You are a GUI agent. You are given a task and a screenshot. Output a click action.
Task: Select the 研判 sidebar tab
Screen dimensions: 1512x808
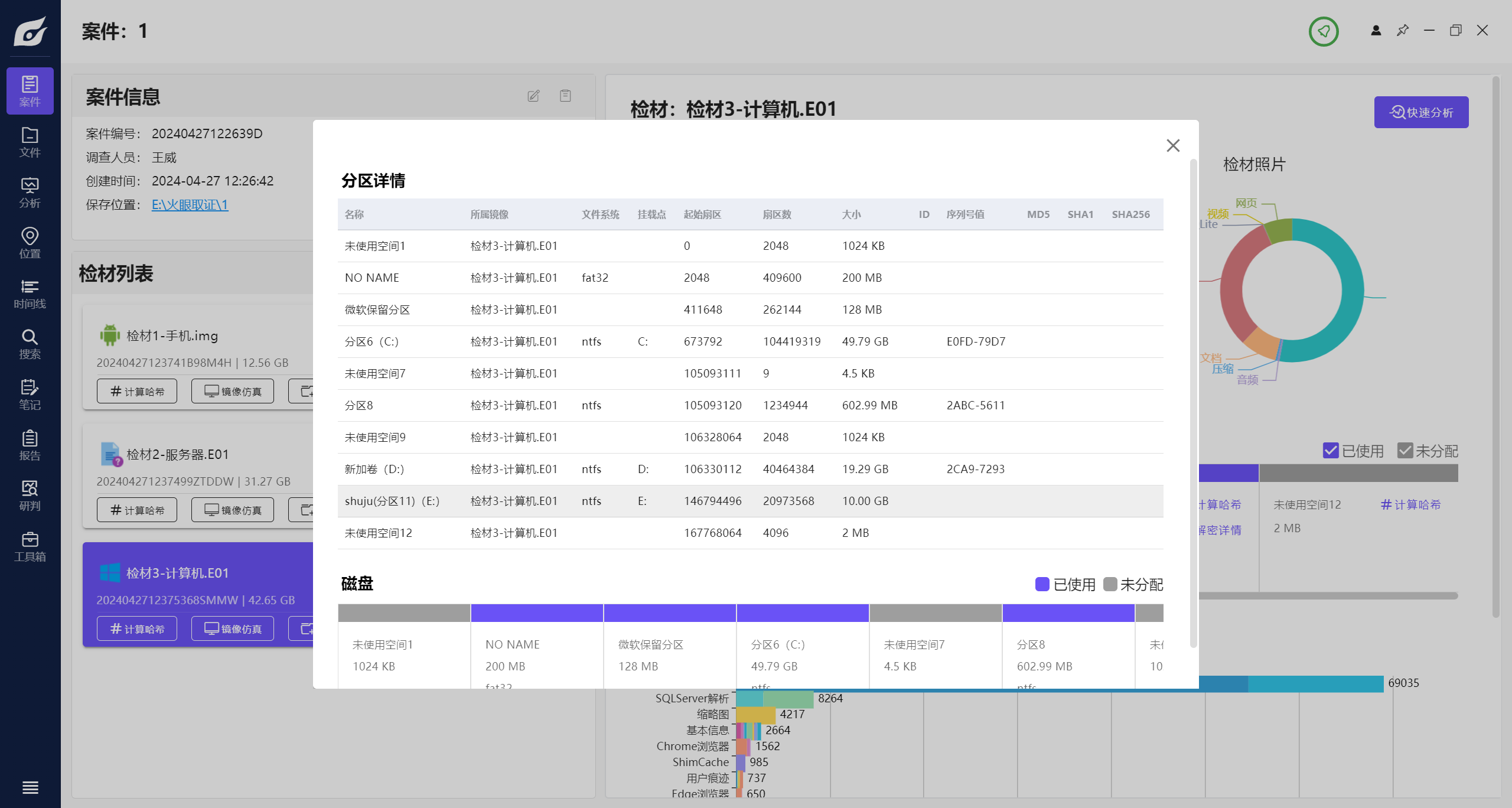pos(30,496)
